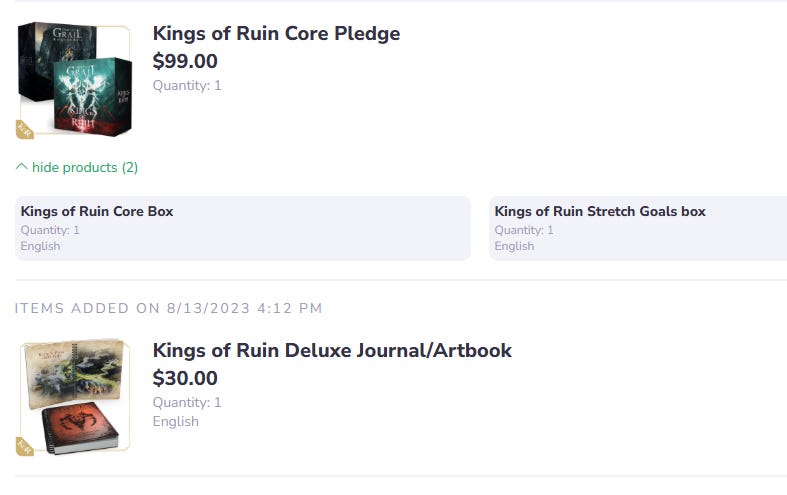Click Quantity: 1 under Deluxe Journal/Artbook
The width and height of the screenshot is (787, 495).
(187, 403)
